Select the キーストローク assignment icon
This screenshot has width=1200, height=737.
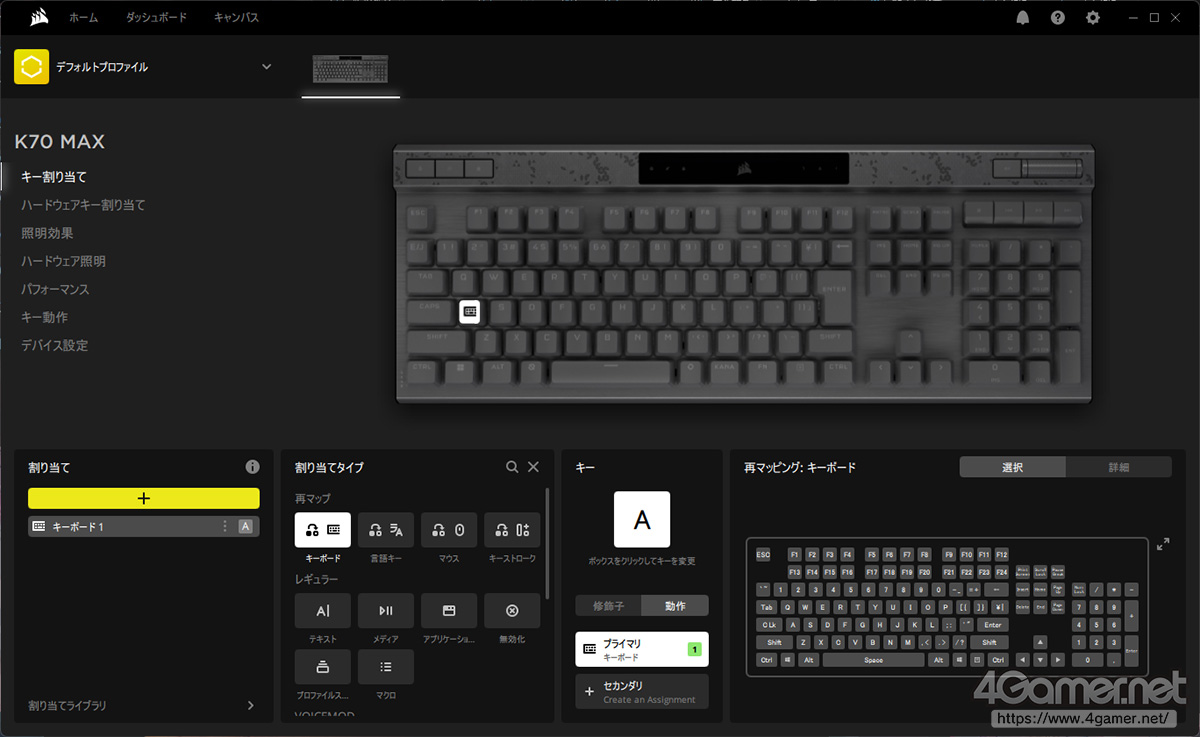tap(512, 530)
